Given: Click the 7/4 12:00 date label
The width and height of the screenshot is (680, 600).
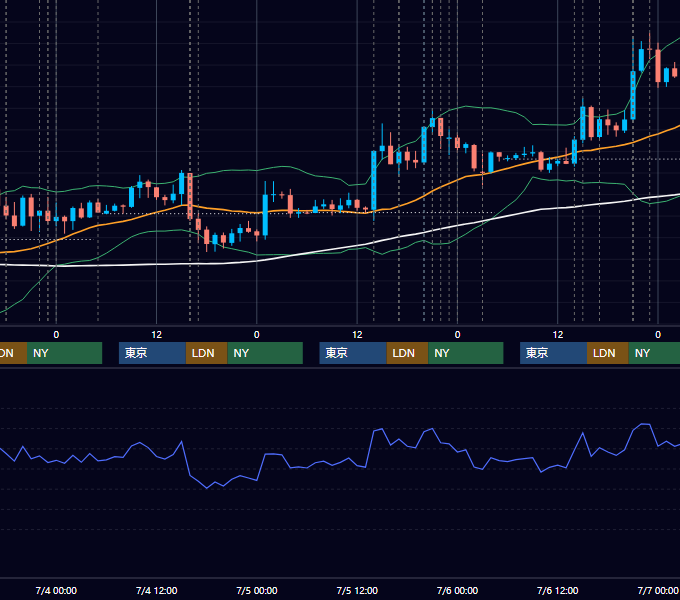Looking at the screenshot, I should [157, 590].
